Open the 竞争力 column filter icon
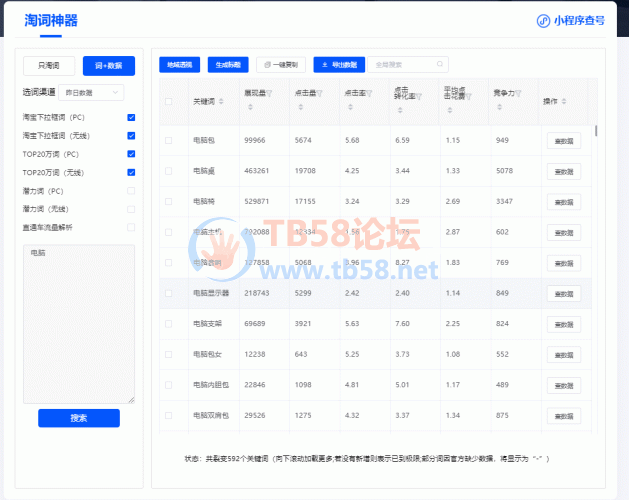The height and width of the screenshot is (500, 629). [x=518, y=93]
